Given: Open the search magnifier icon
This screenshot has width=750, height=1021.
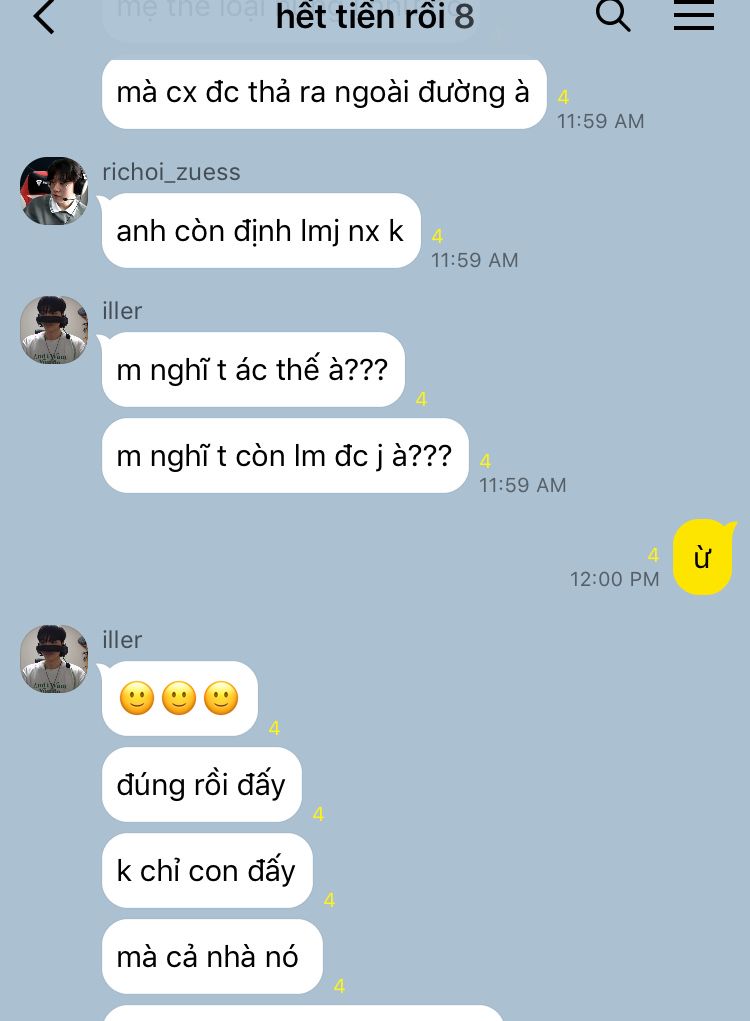Looking at the screenshot, I should click(613, 16).
